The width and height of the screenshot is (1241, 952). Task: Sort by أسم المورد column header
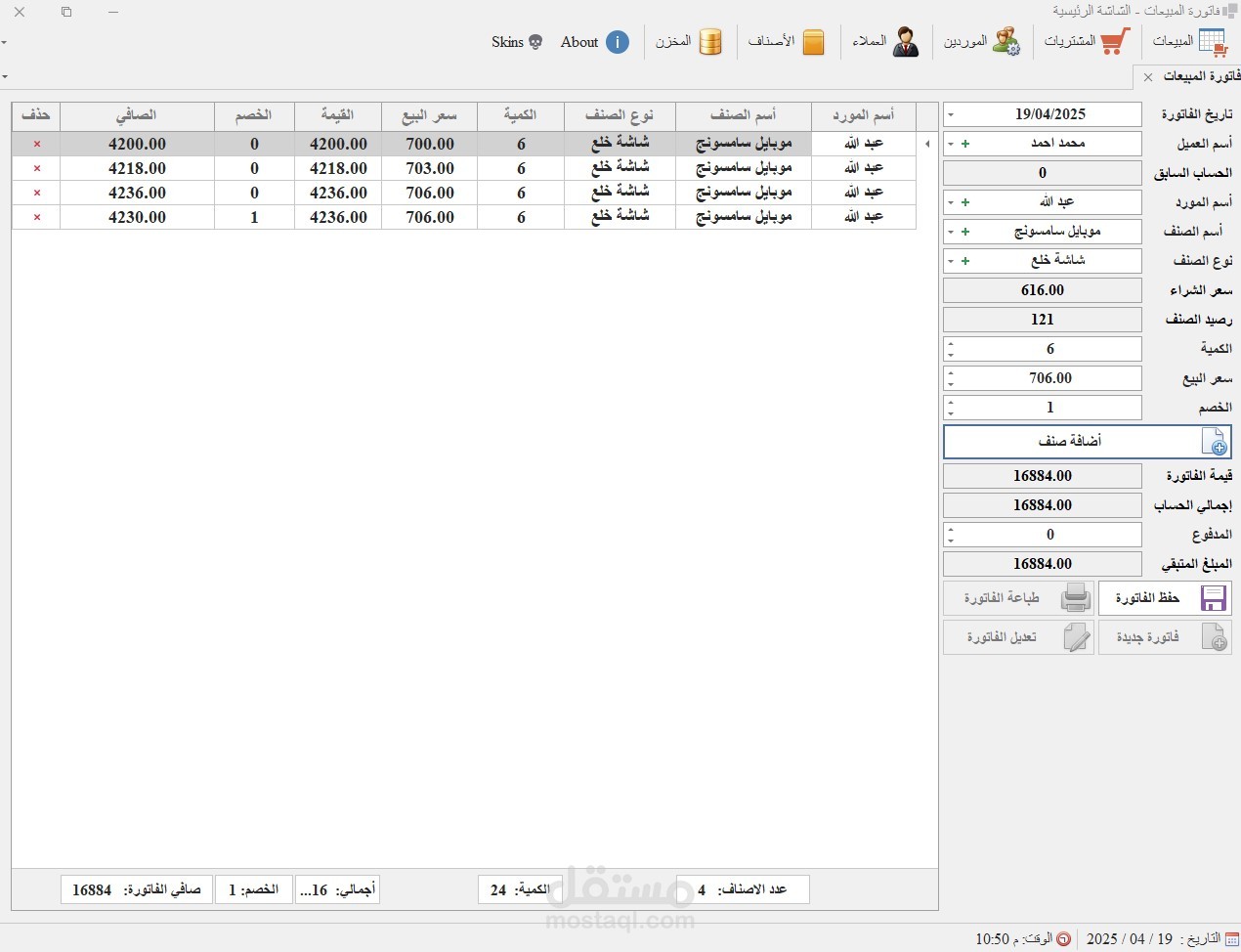pos(864,116)
